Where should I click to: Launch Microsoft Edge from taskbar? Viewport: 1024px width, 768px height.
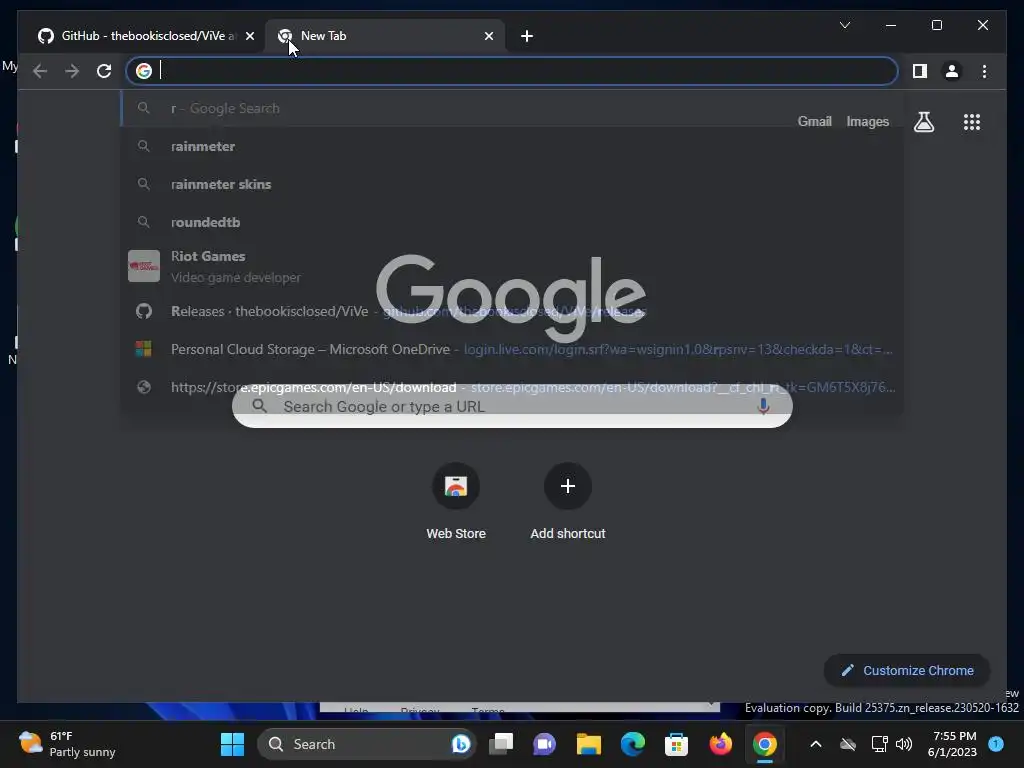tap(632, 744)
